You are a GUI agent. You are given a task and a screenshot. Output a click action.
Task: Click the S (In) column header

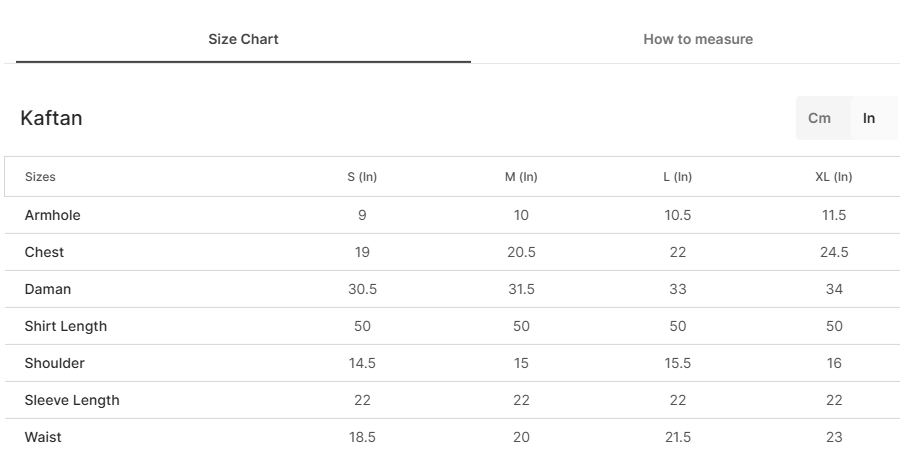pos(362,177)
